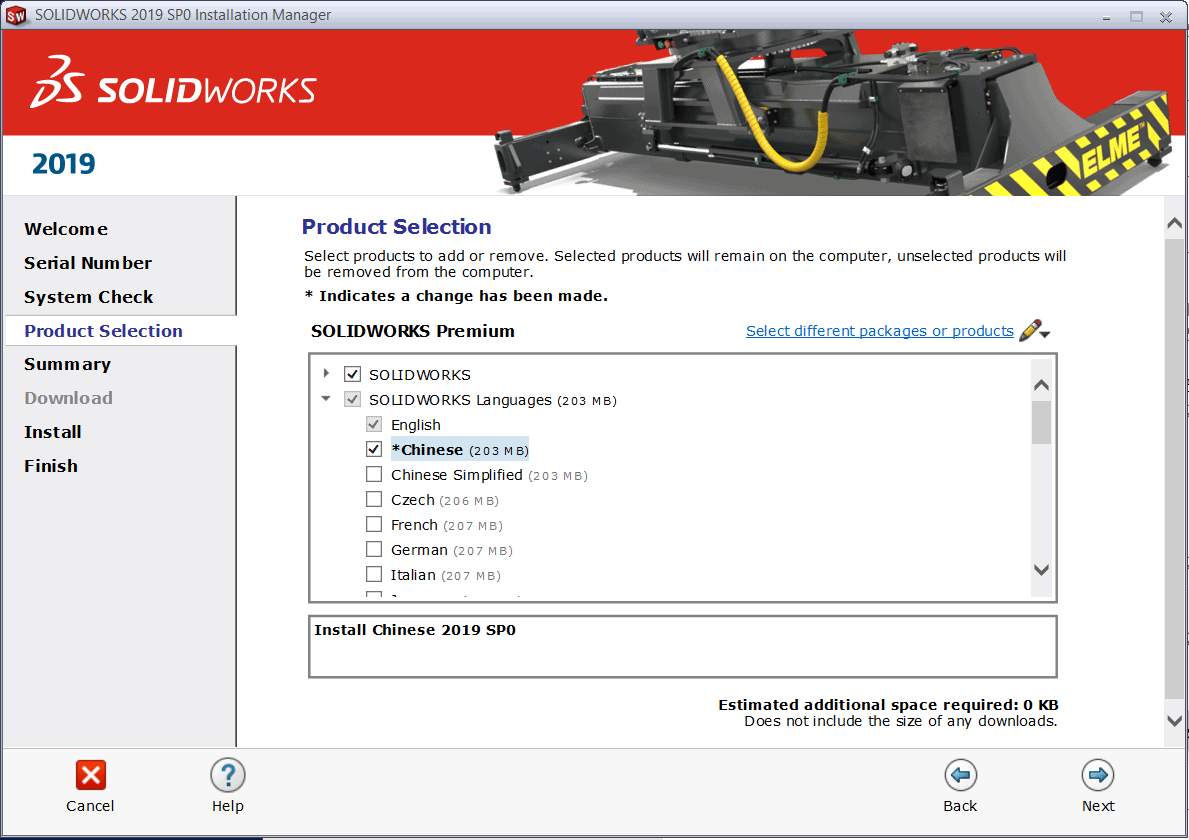Check the German language checkbox

click(374, 549)
